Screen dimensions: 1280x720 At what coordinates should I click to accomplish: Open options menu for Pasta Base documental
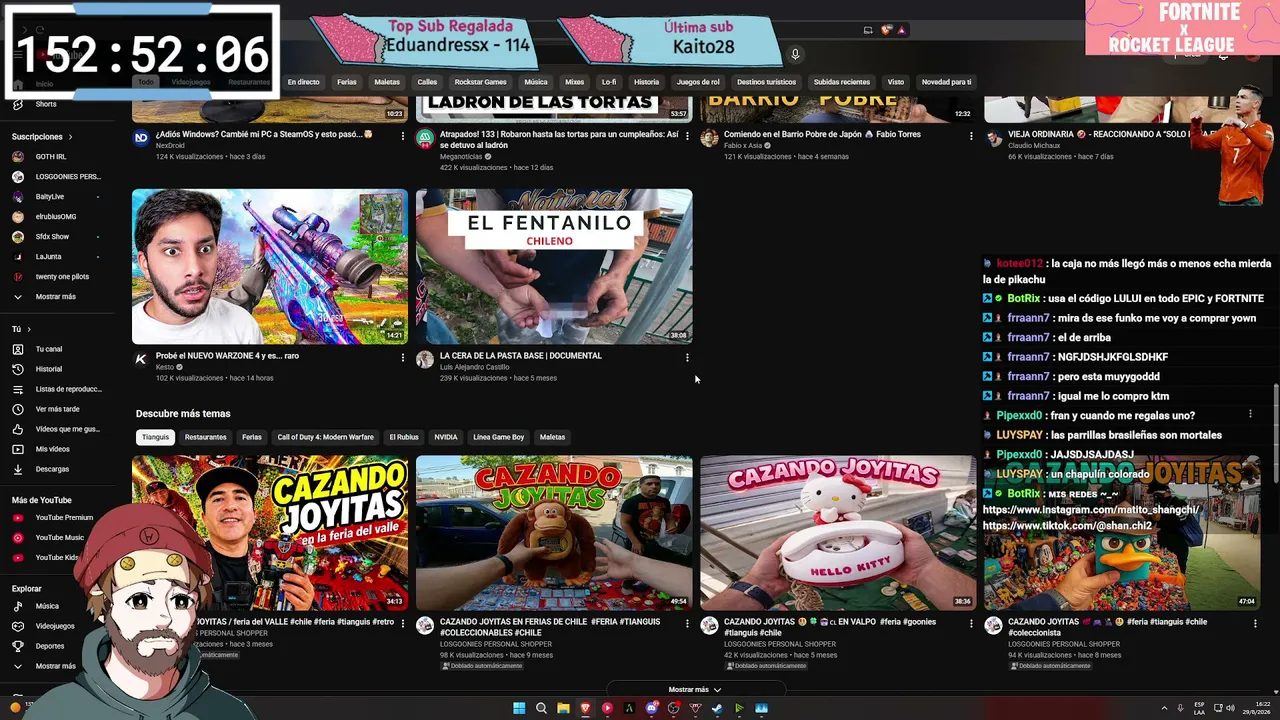click(687, 357)
